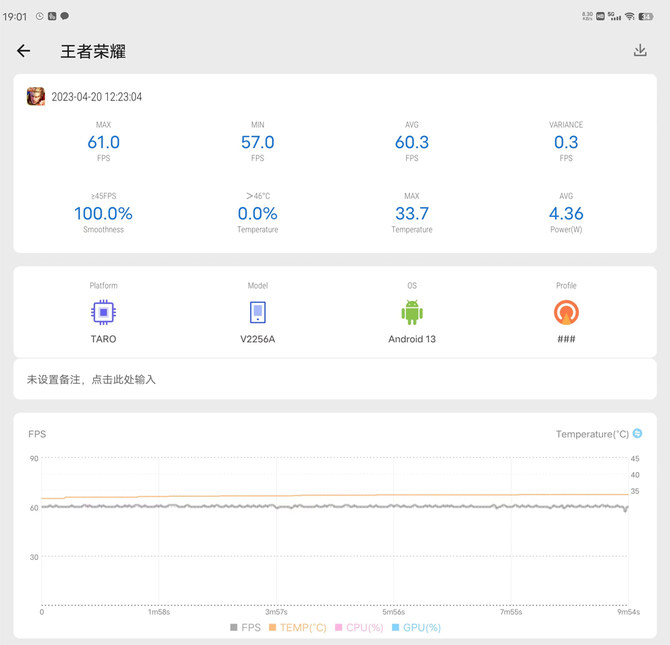Select the MAX 61.0 FPS value
This screenshot has height=645, width=670.
click(103, 142)
